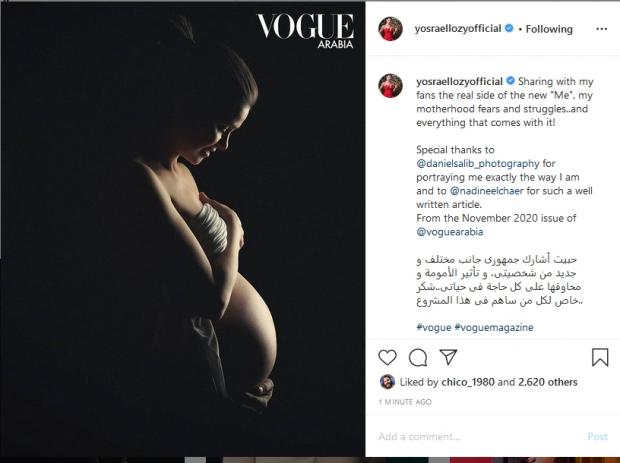The height and width of the screenshot is (463, 620).
Task: Like the post with the heart icon
Action: [387, 357]
